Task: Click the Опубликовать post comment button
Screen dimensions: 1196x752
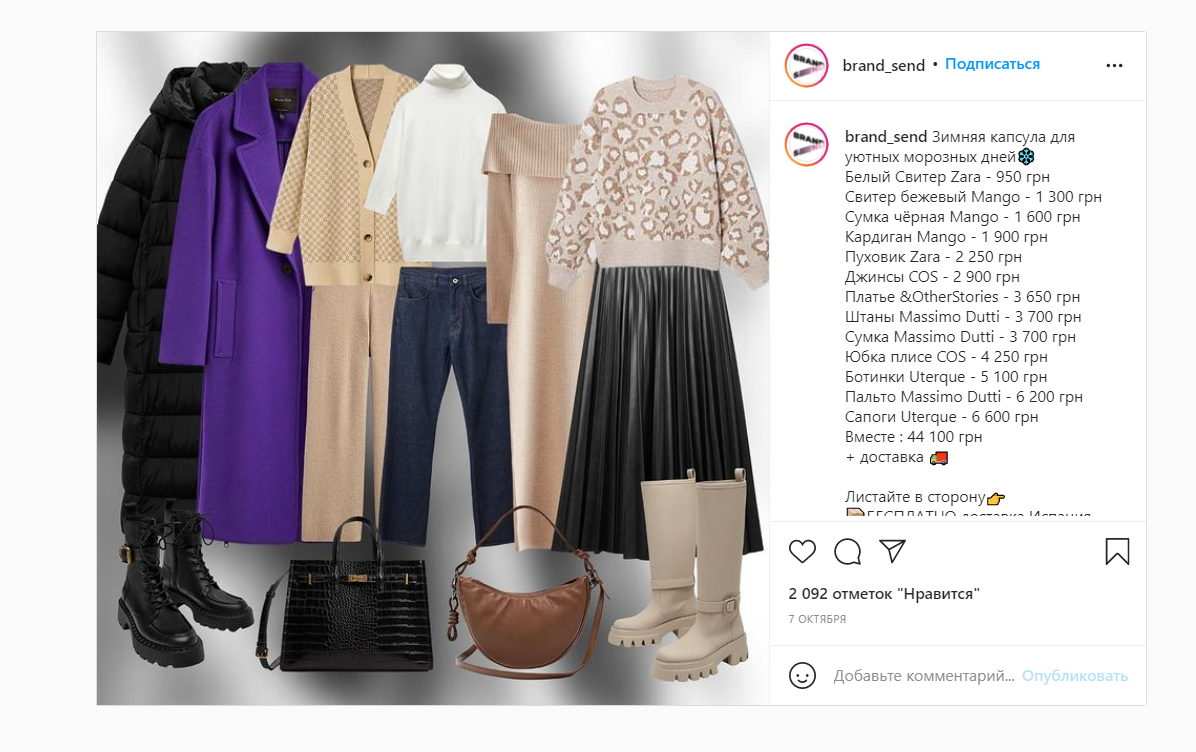Action: (x=1075, y=676)
